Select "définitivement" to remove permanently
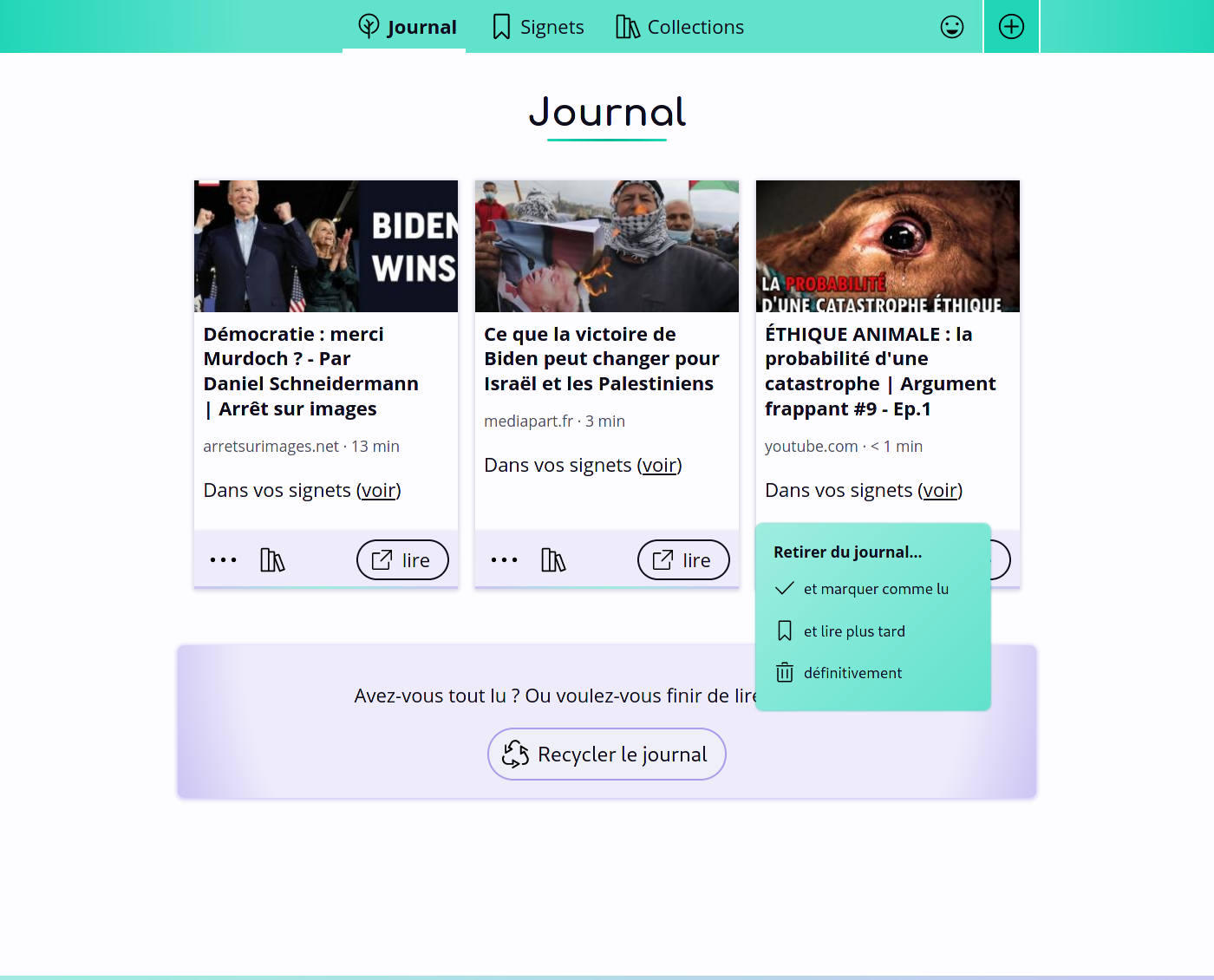 (853, 672)
